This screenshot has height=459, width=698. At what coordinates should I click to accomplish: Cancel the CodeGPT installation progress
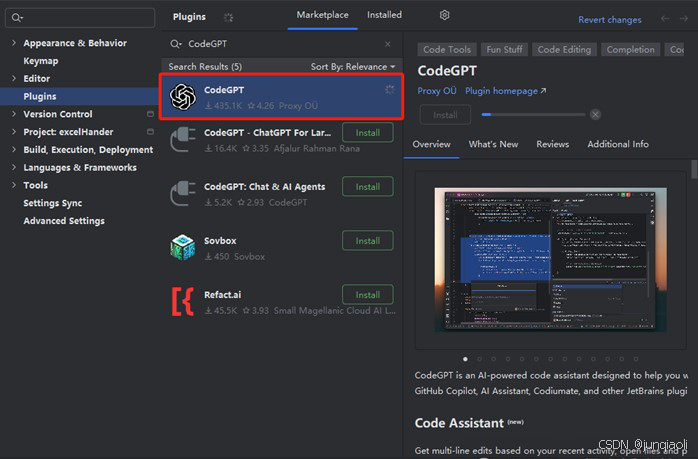point(595,114)
